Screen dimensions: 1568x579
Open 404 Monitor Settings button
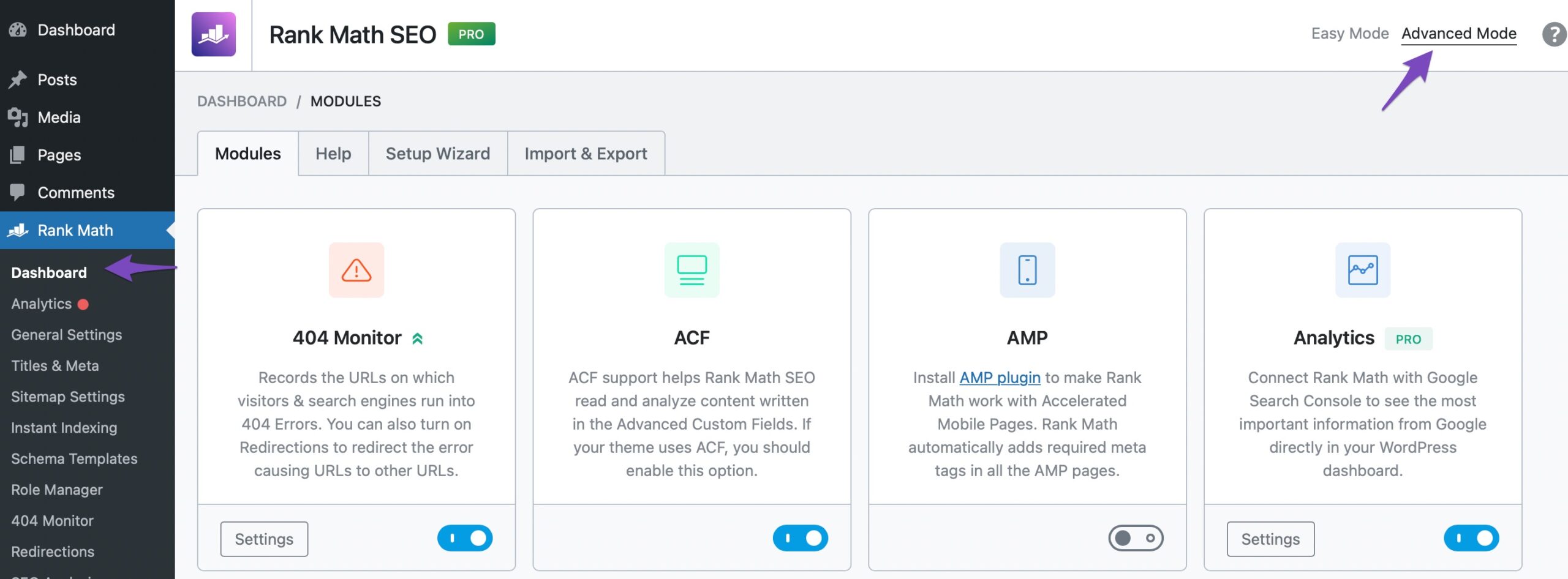264,539
